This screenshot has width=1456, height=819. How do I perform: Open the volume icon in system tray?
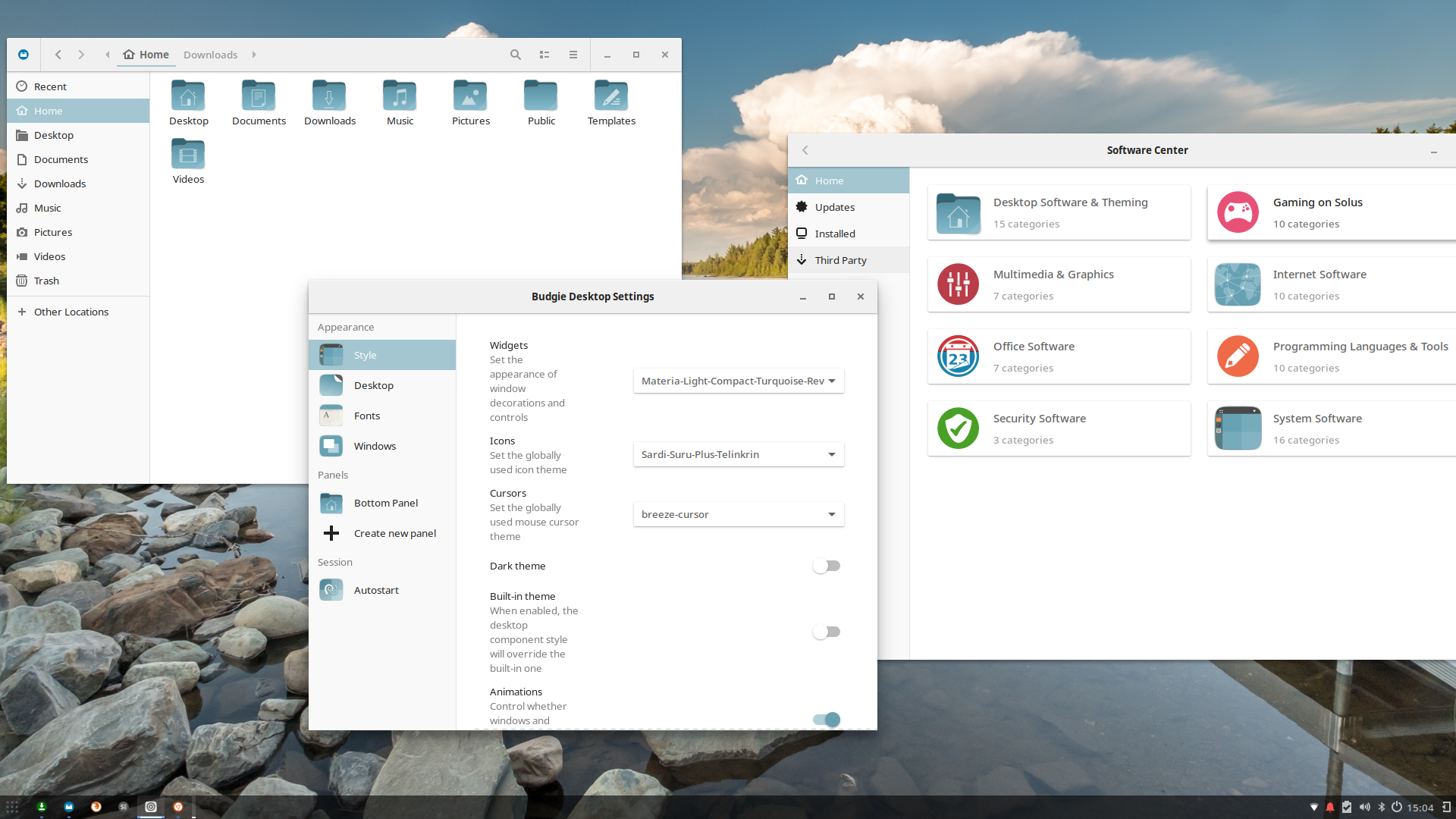click(1365, 808)
